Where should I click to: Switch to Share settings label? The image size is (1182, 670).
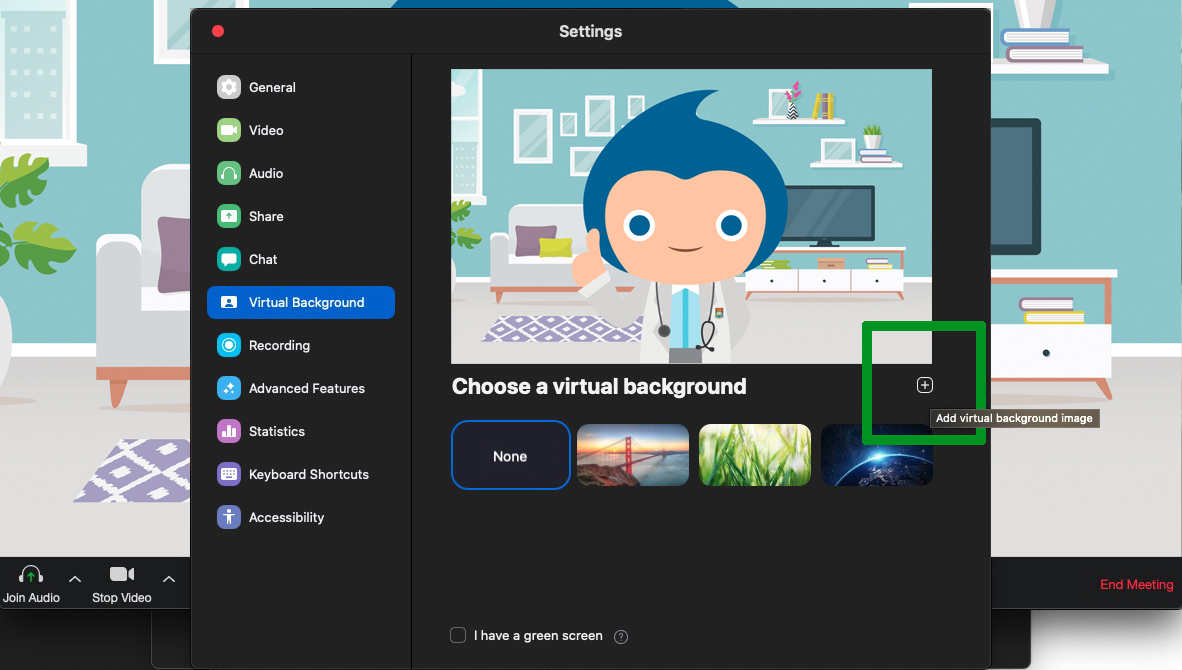coord(266,216)
